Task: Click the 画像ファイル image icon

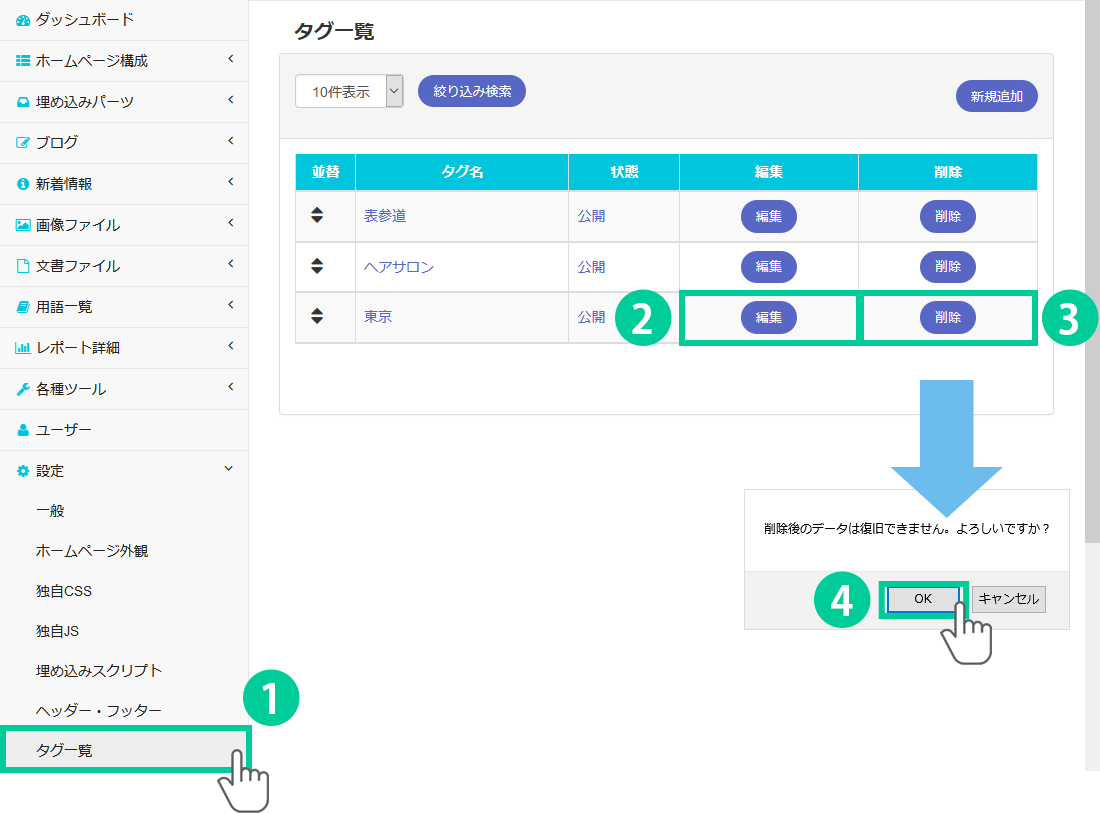Action: point(23,225)
